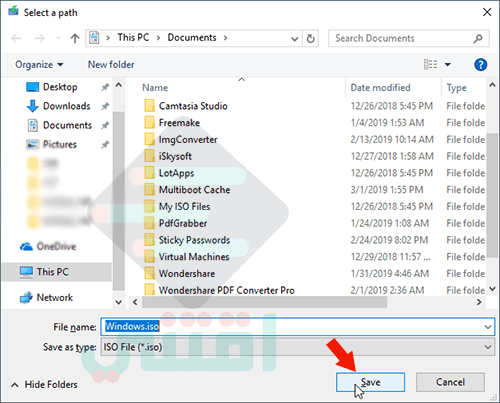The width and height of the screenshot is (500, 403).
Task: Refresh the Documents folder view
Action: pyautogui.click(x=310, y=39)
